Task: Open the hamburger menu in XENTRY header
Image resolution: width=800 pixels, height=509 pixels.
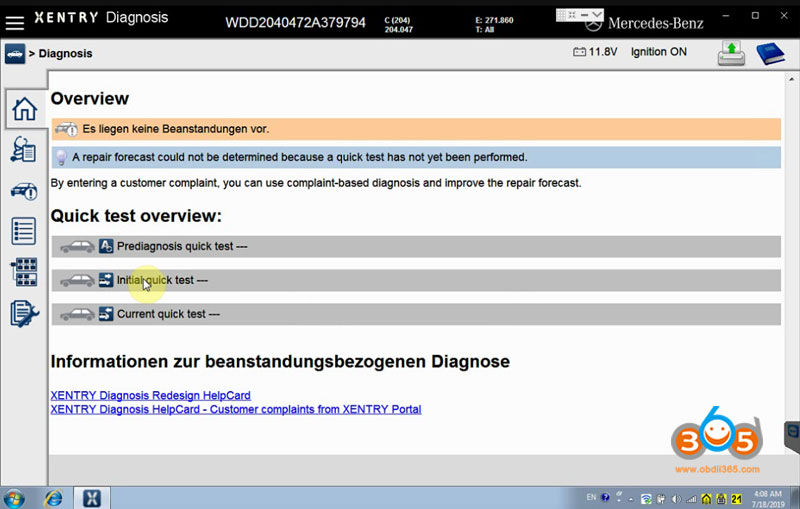Action: pos(15,22)
